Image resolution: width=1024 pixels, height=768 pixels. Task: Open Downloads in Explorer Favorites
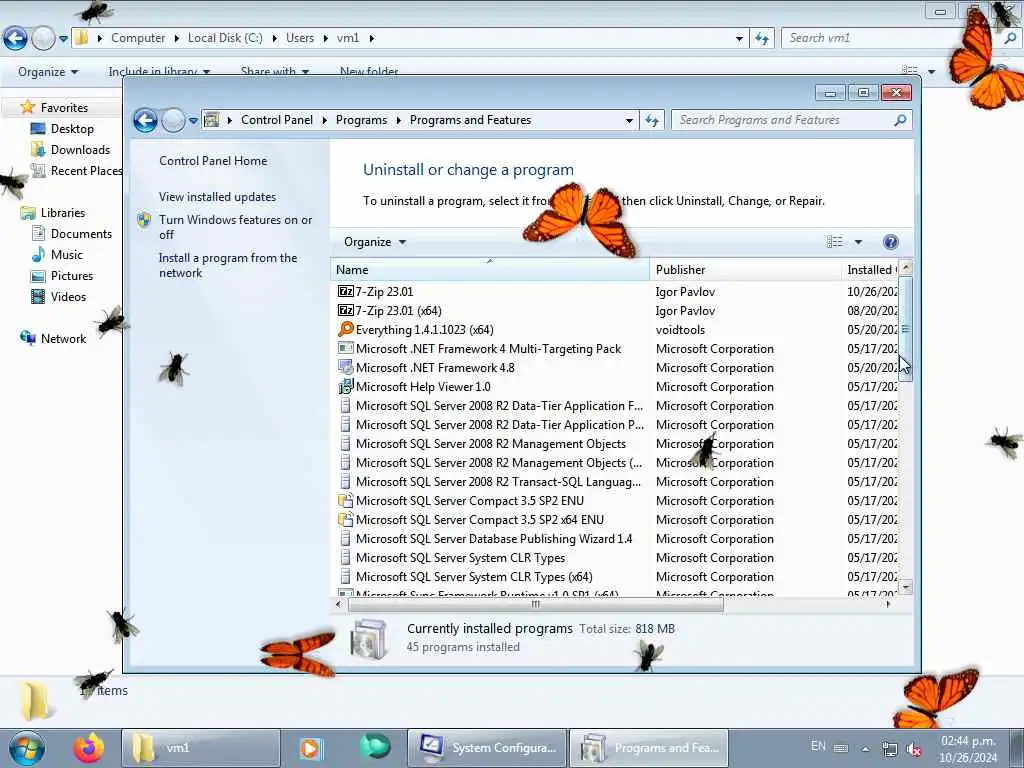80,150
